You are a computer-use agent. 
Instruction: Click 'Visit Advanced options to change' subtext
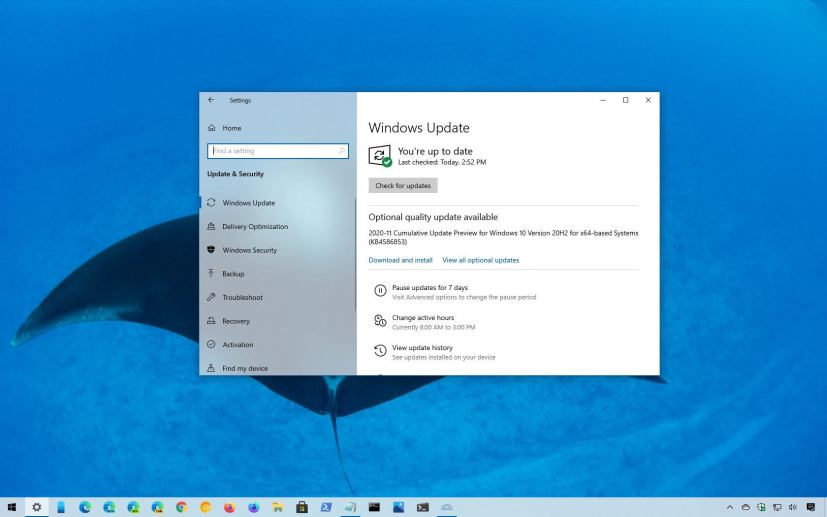464,298
